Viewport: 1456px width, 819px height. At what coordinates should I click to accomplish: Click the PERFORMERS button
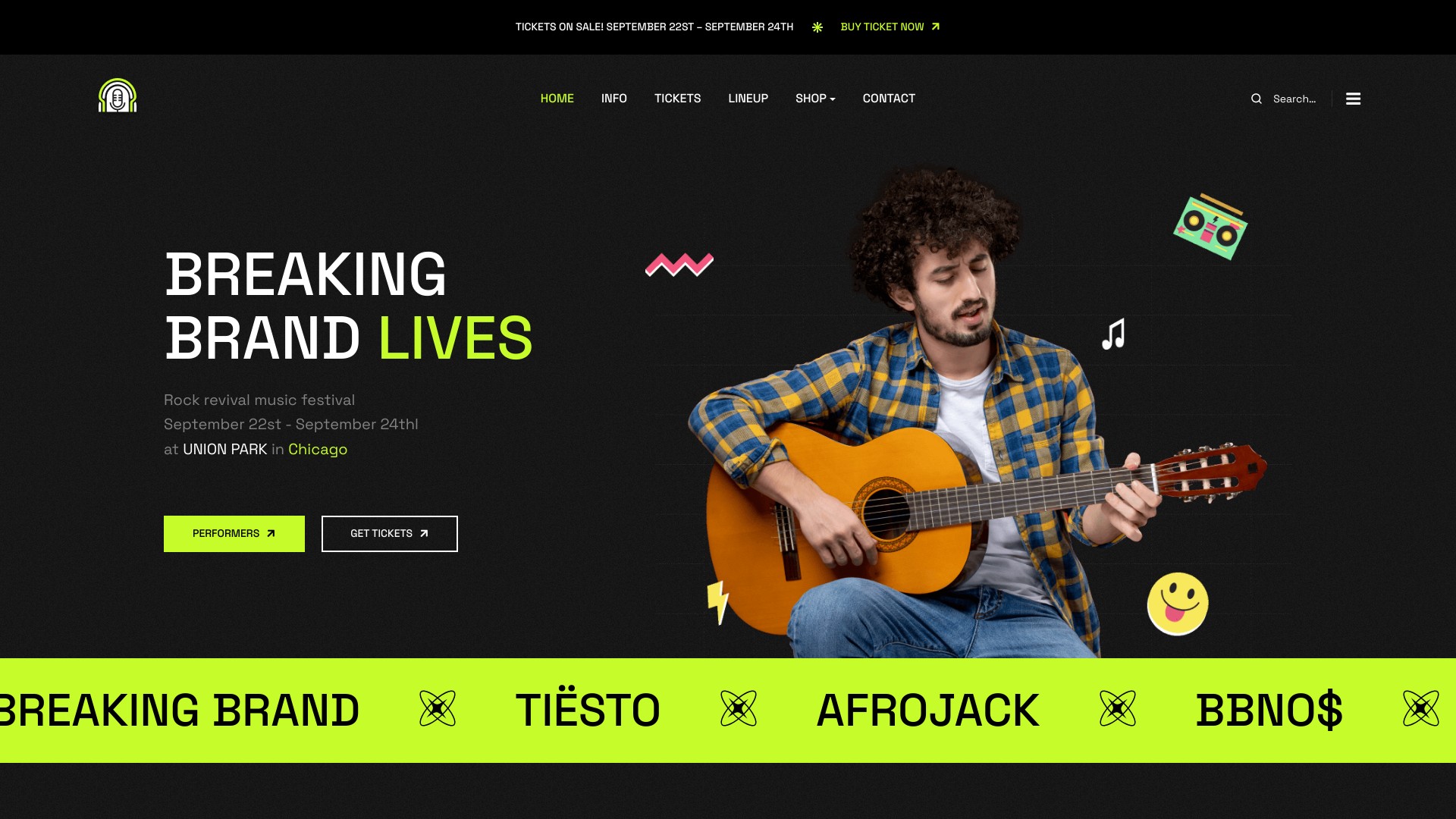(x=234, y=534)
